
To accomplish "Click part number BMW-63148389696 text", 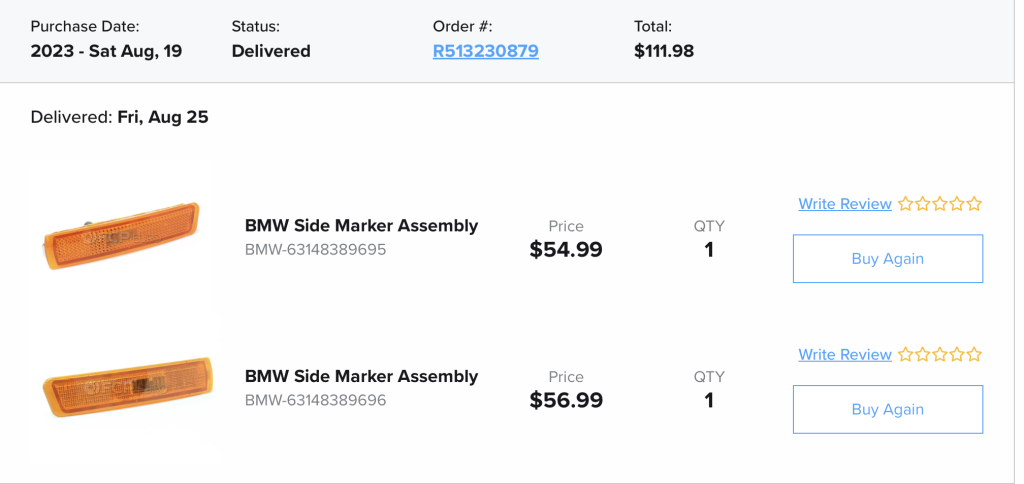I will click(315, 400).
